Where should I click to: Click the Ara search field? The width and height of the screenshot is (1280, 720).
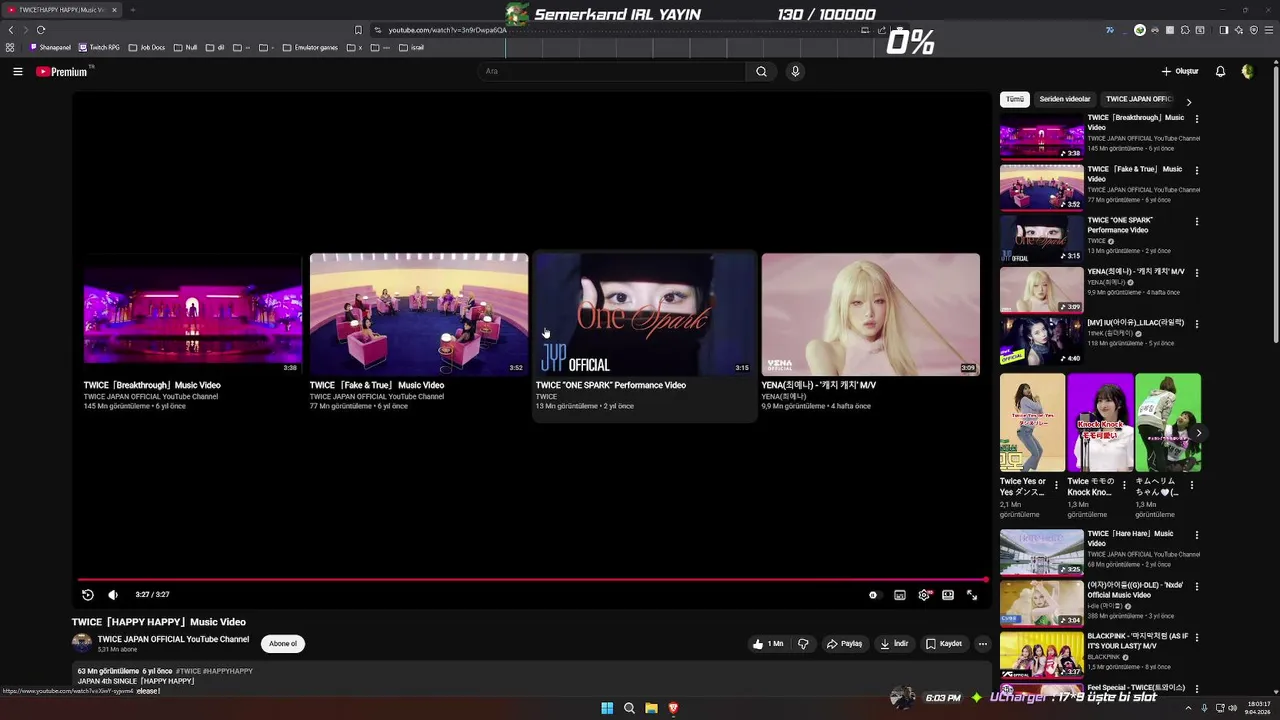coord(611,71)
